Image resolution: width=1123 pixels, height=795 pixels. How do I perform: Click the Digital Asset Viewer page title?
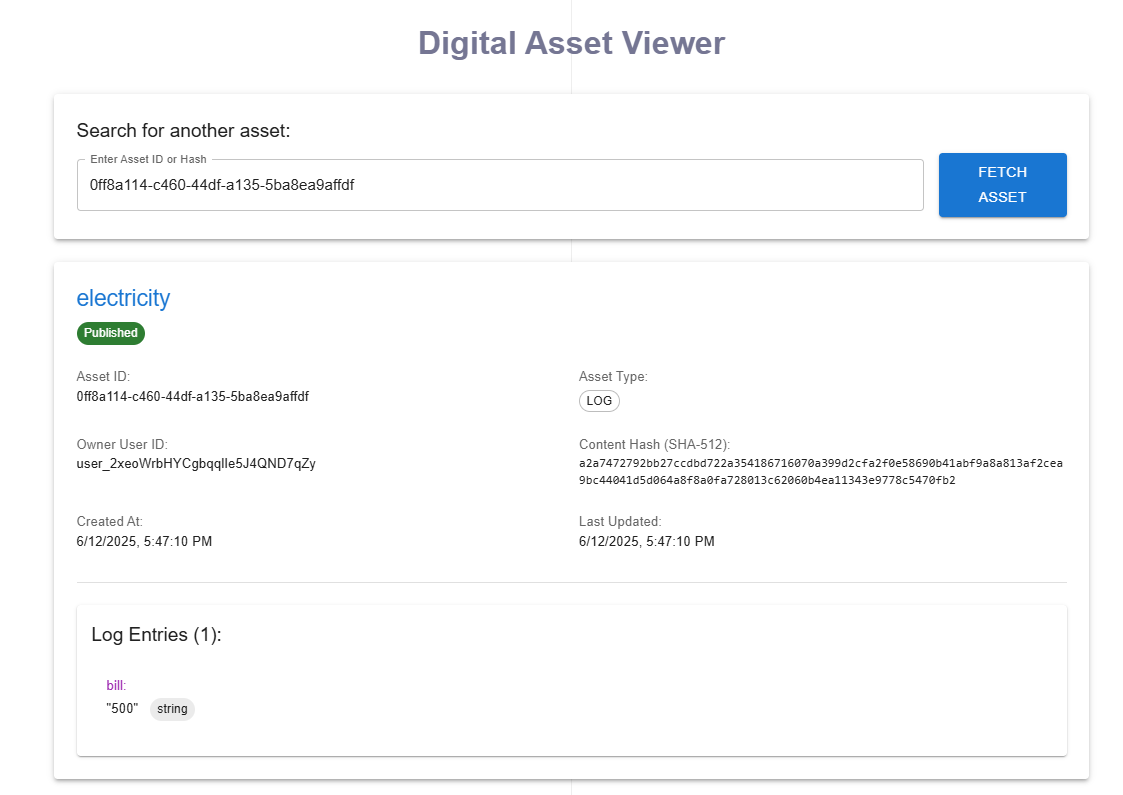click(572, 43)
